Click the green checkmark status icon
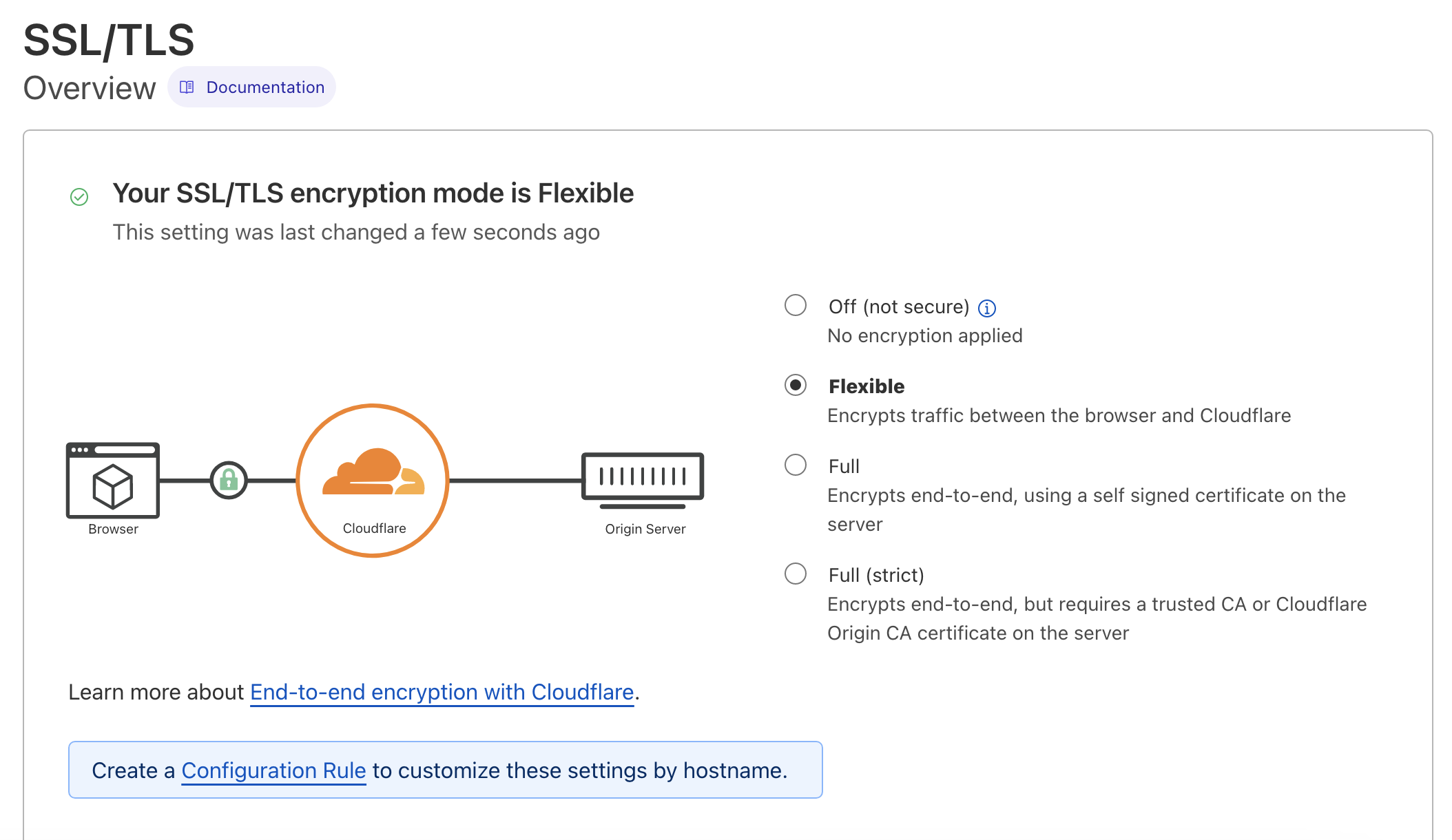1452x840 pixels. [79, 198]
